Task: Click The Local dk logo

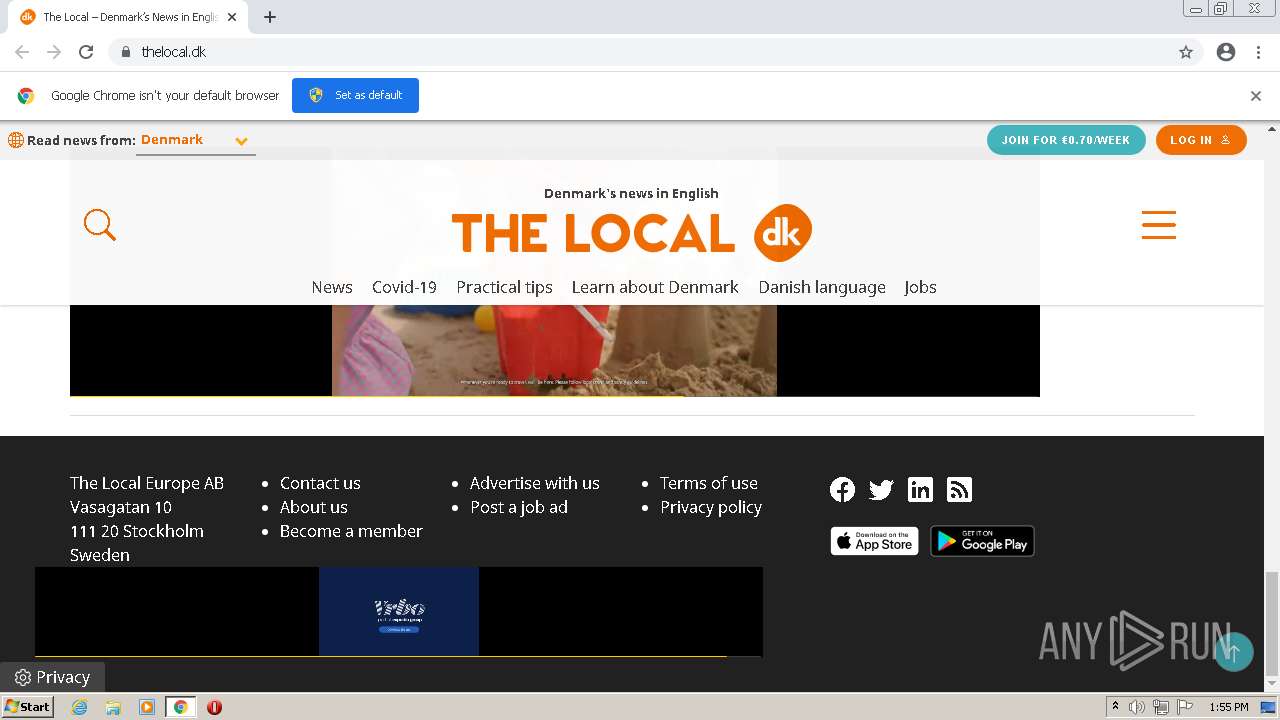Action: [631, 232]
